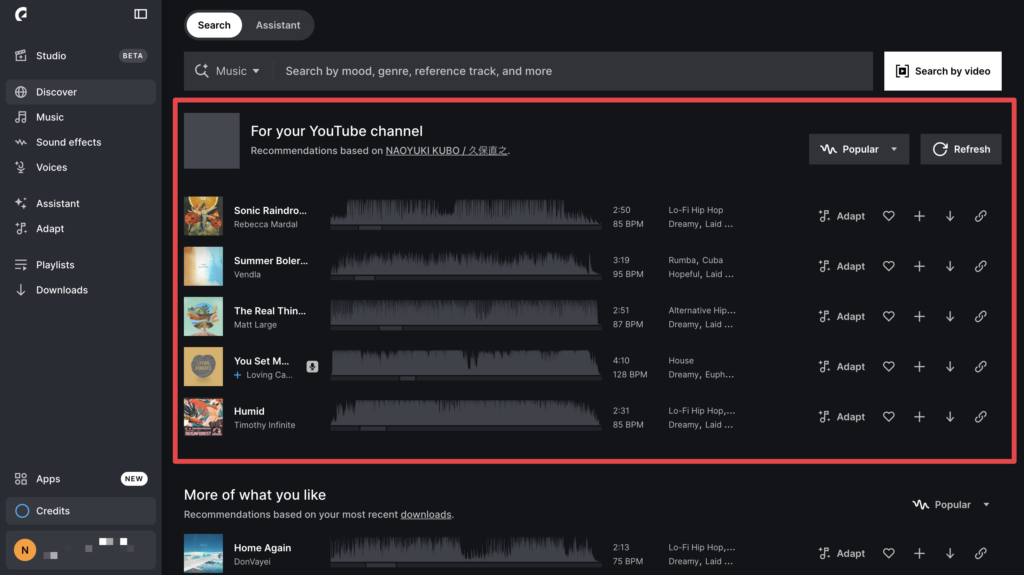Add Home Again to a playlist

click(x=919, y=553)
